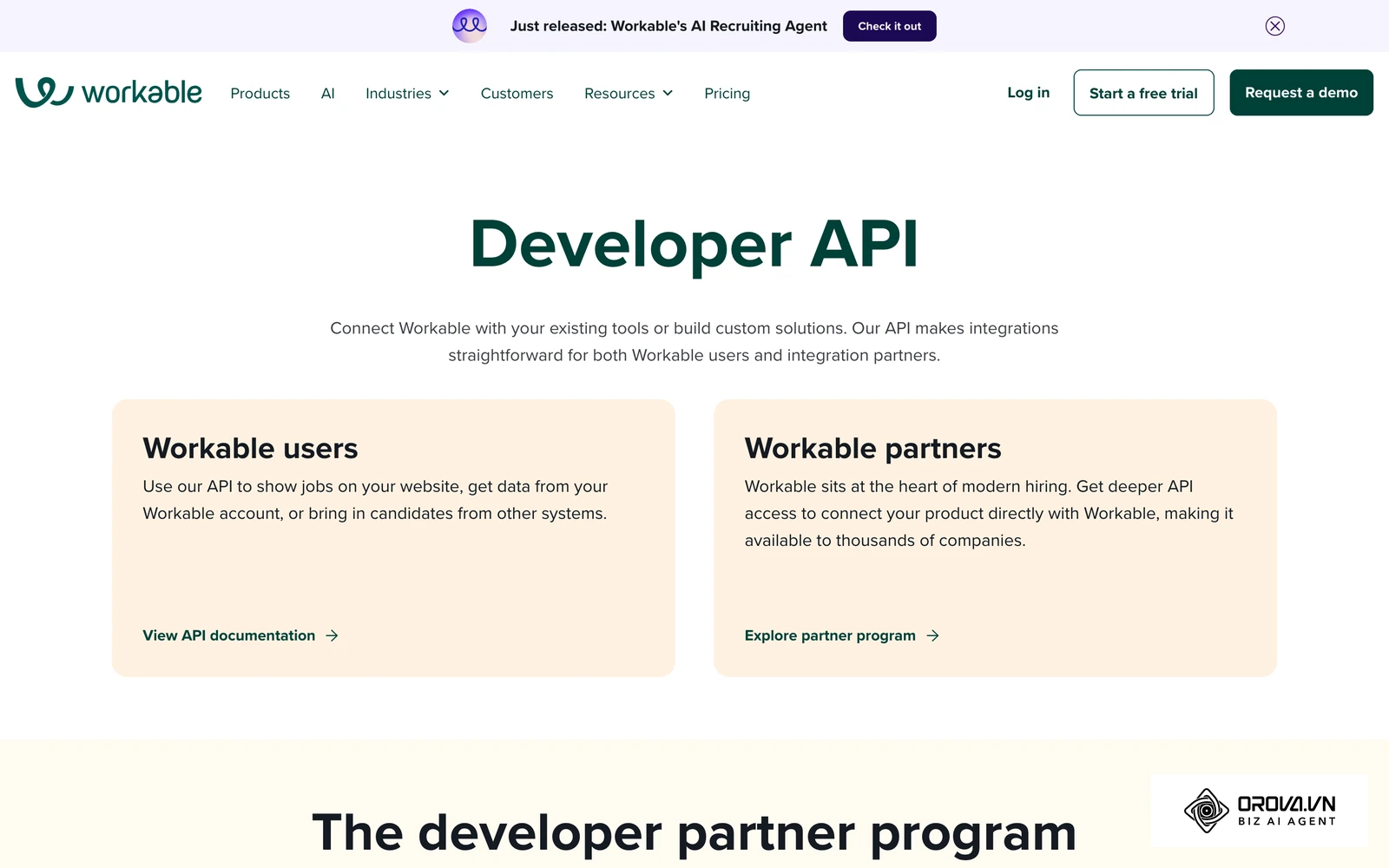Screen dimensions: 1389x868
Task: Click the Developer API page title
Action: click(694, 245)
